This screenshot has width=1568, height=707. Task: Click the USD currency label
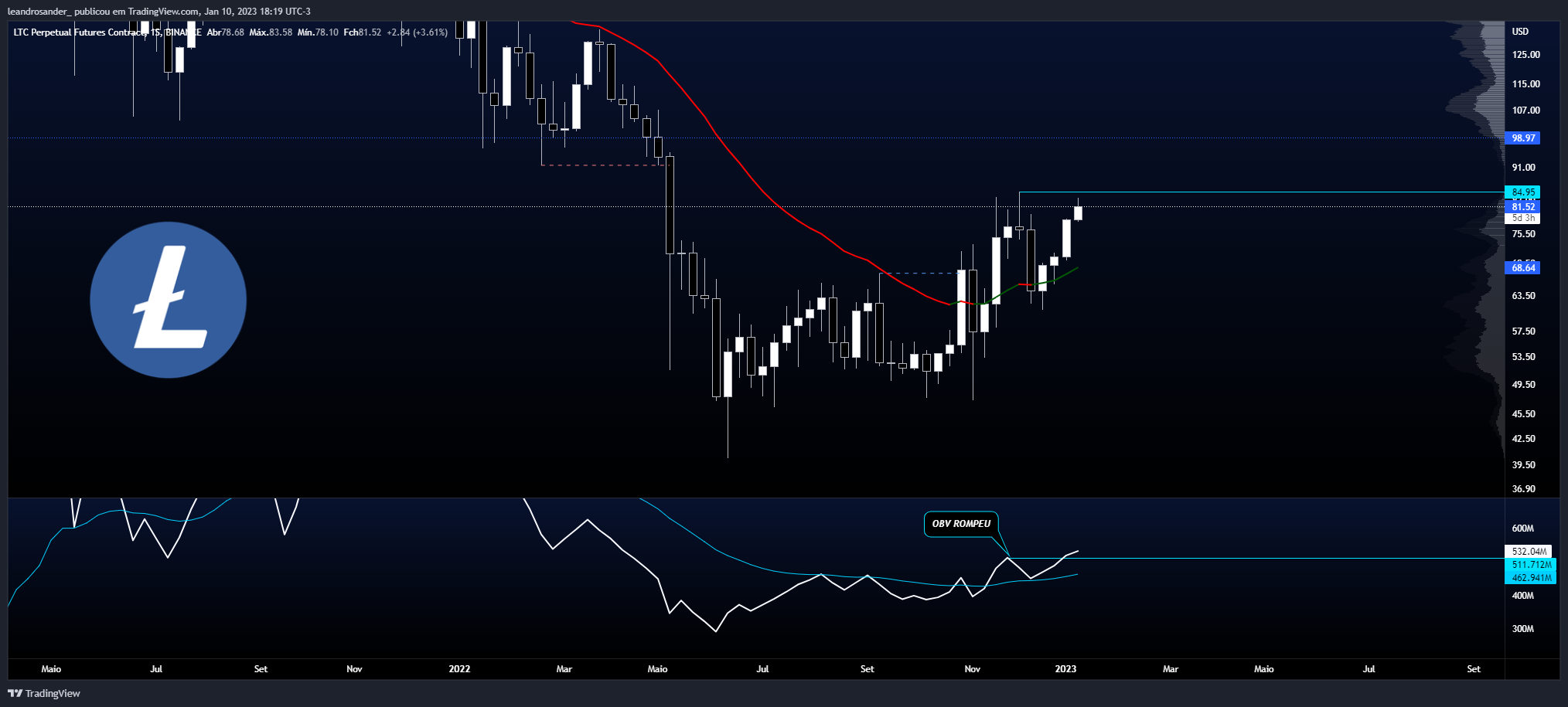[x=1520, y=32]
